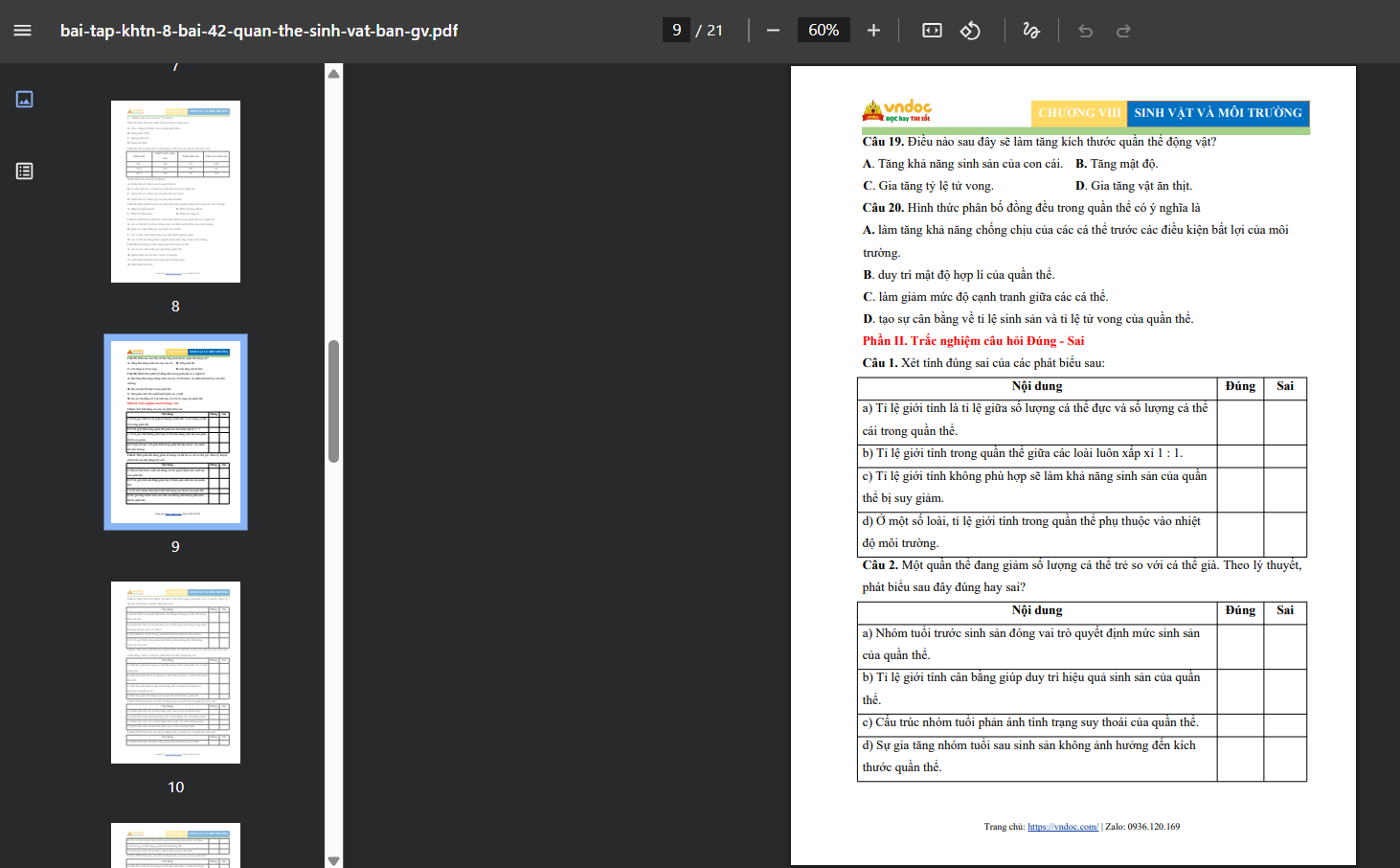
Task: Open page 8 thumbnail
Action: 175,192
